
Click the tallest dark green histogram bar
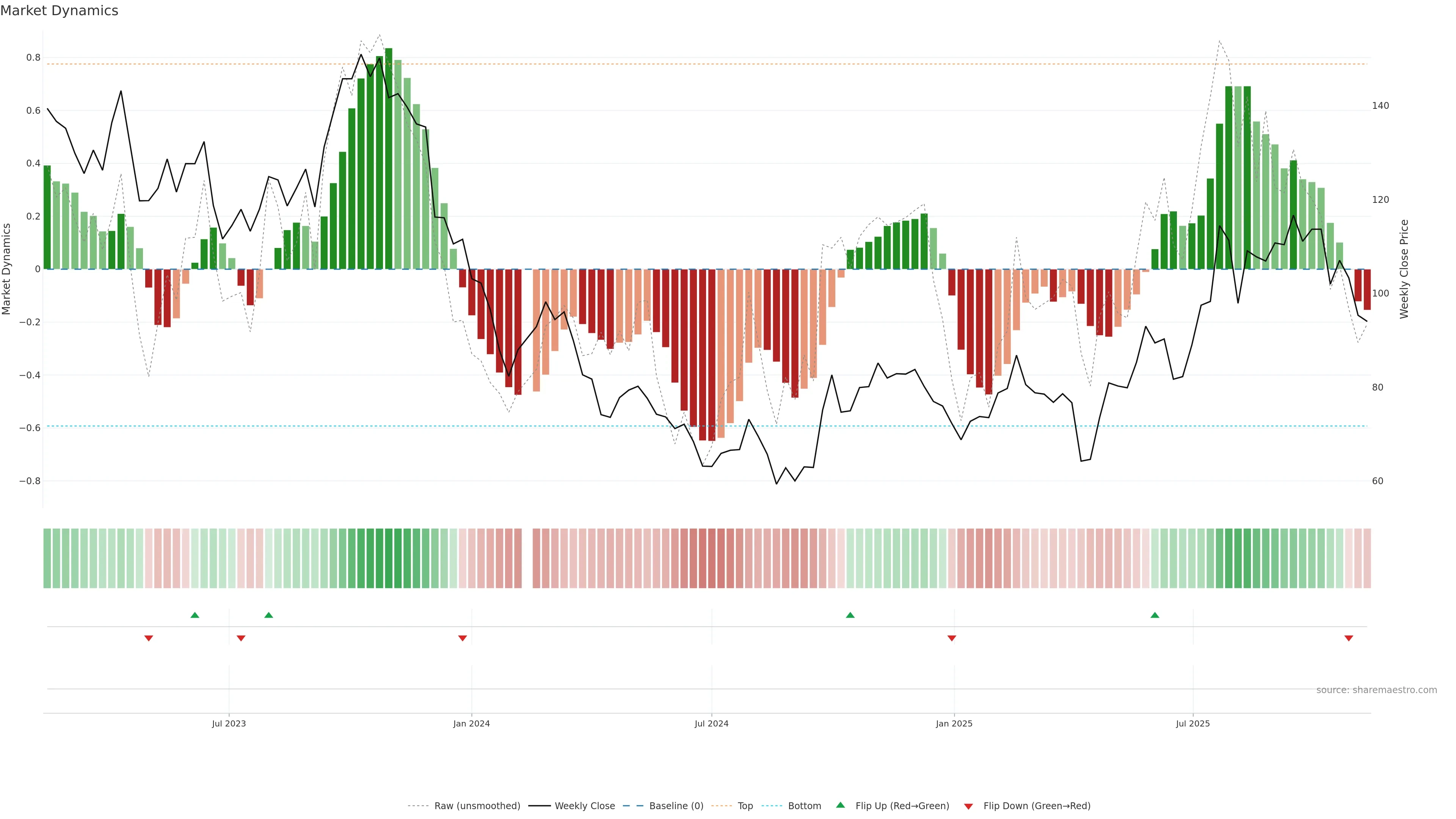[x=389, y=158]
